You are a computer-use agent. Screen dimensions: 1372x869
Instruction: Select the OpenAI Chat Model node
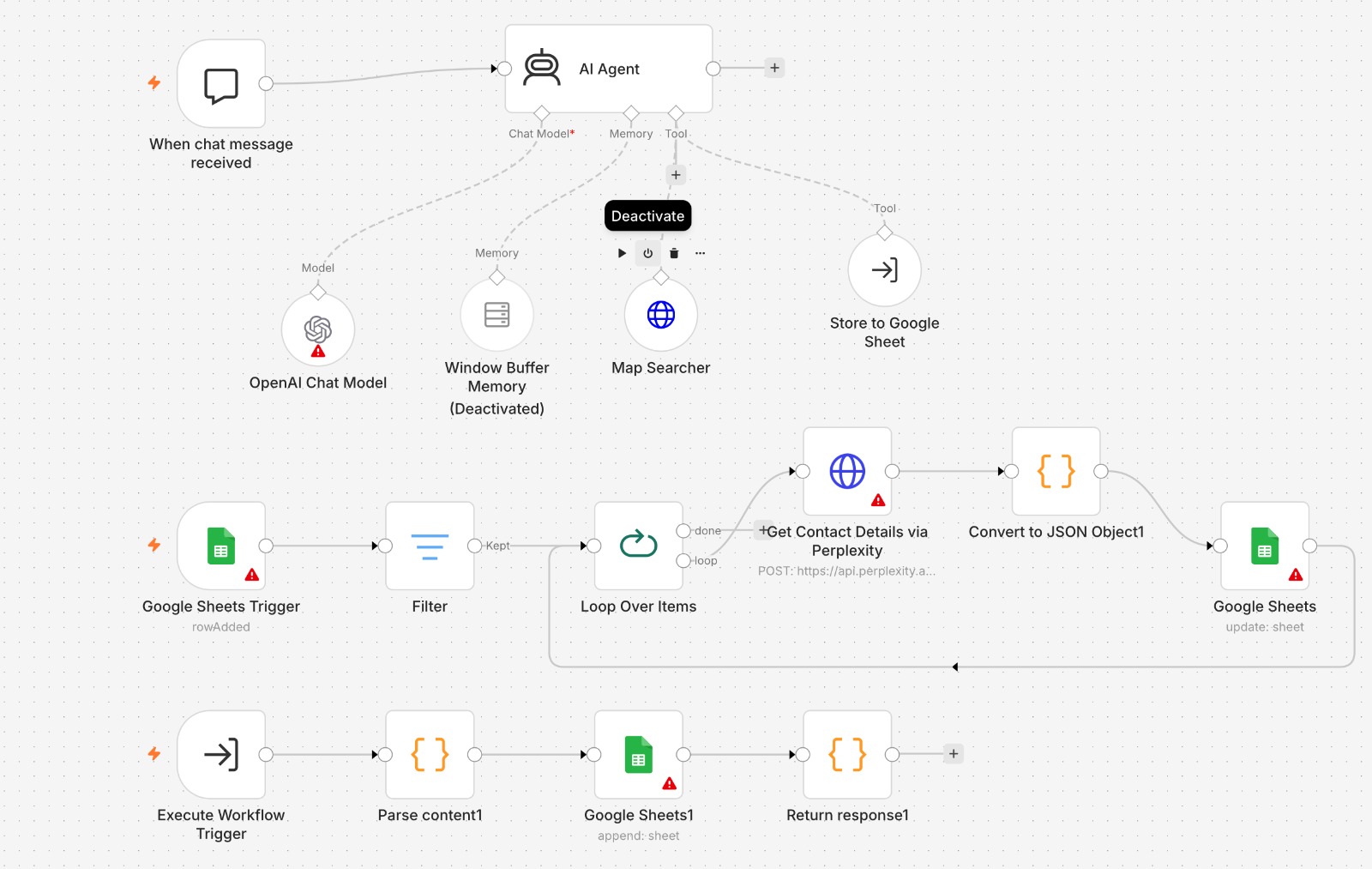(318, 330)
